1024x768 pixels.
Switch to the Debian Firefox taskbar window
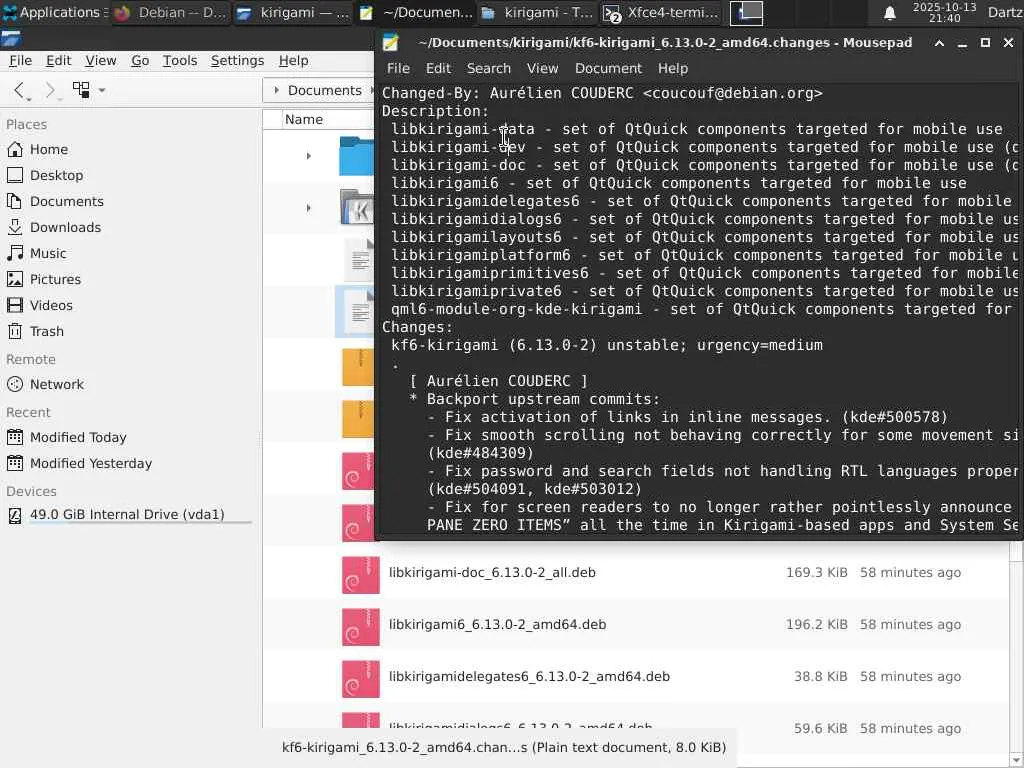click(170, 12)
